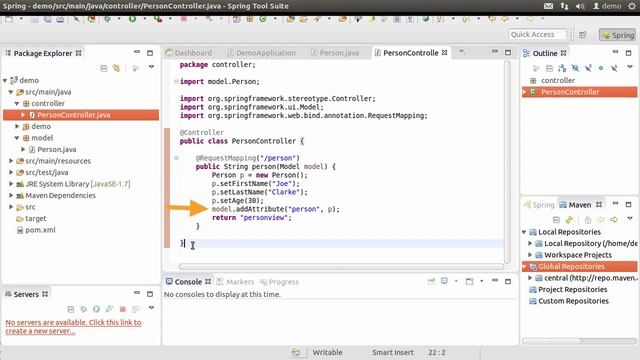The width and height of the screenshot is (640, 360).
Task: Click Collapse All in Package Explorer
Action: (x=104, y=68)
